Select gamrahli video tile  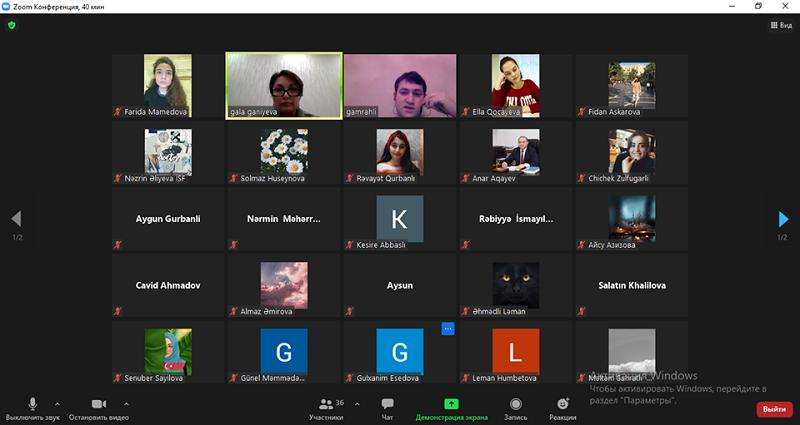(401, 86)
